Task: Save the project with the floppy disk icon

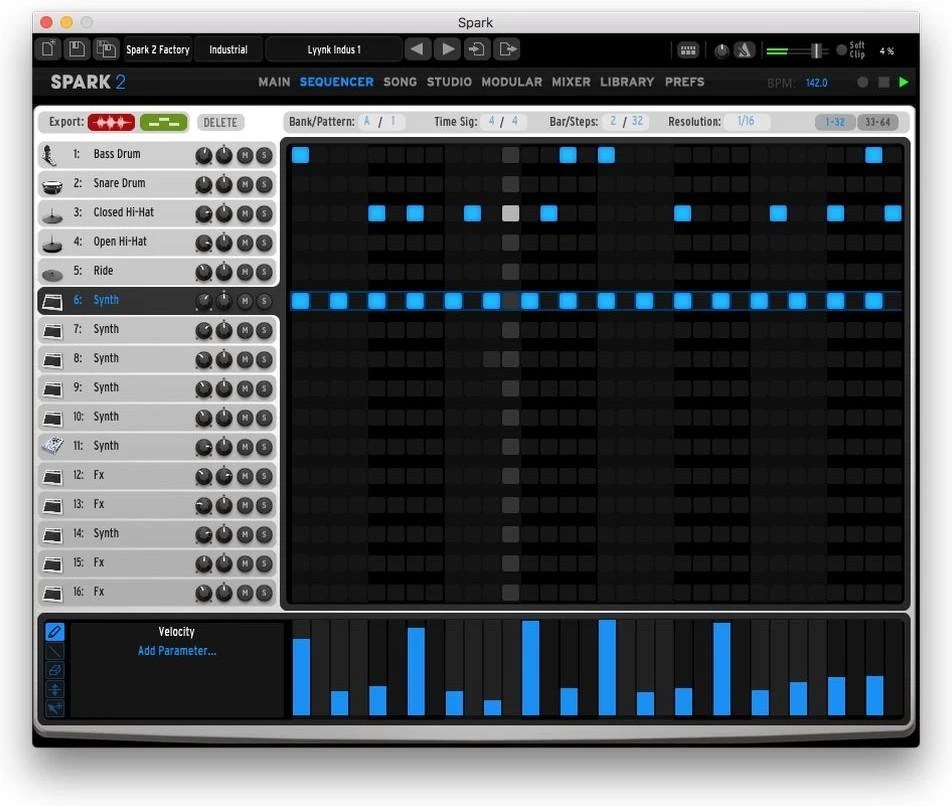Action: coord(77,49)
